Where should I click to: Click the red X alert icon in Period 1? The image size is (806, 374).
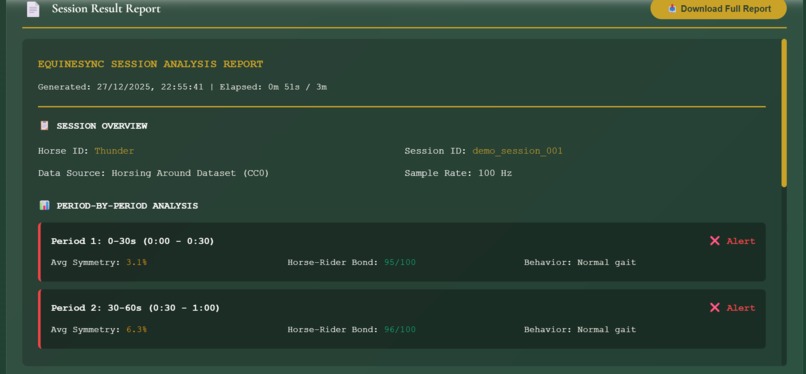[x=715, y=241]
